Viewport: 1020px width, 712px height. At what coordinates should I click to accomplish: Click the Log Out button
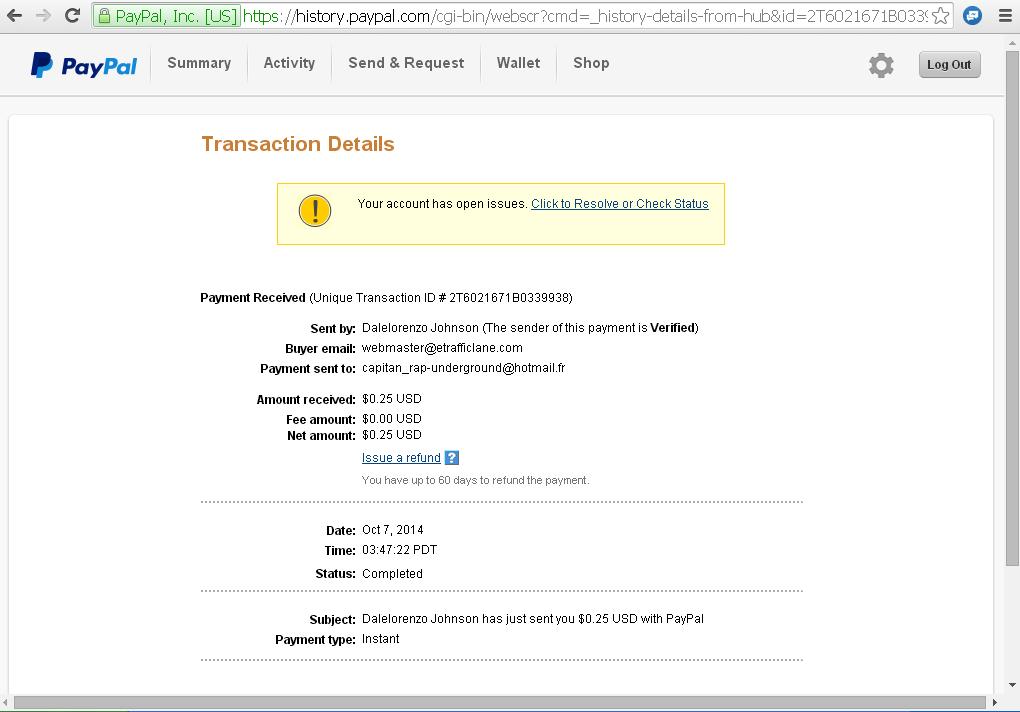tap(949, 64)
